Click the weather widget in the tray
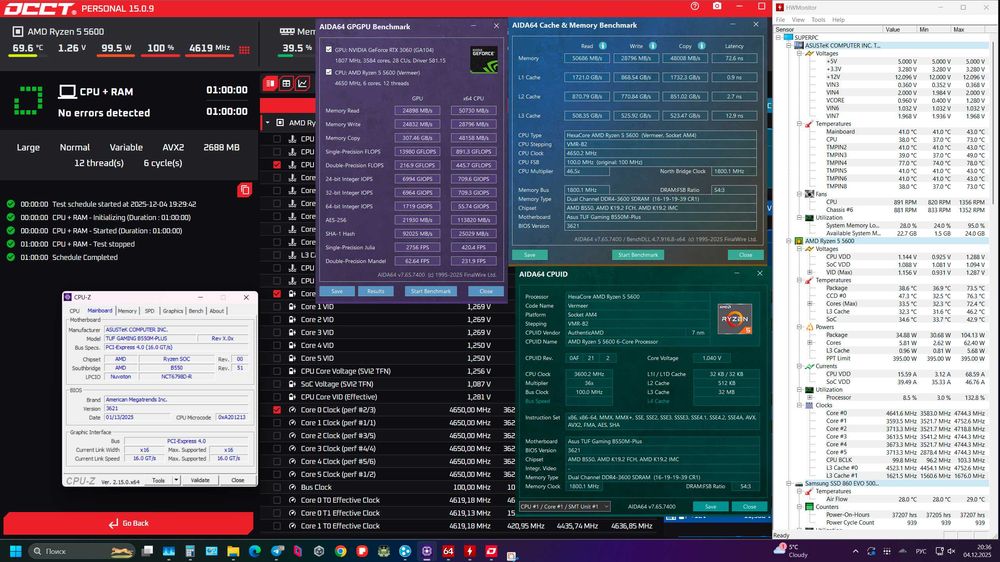Screen dimensions: 1000x562 click(791, 551)
